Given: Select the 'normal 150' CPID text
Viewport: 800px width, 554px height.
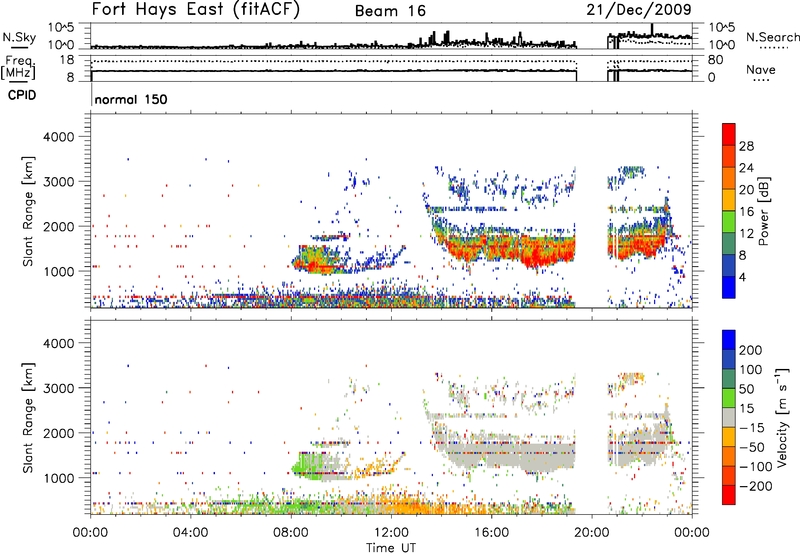Looking at the screenshot, I should click(x=131, y=99).
